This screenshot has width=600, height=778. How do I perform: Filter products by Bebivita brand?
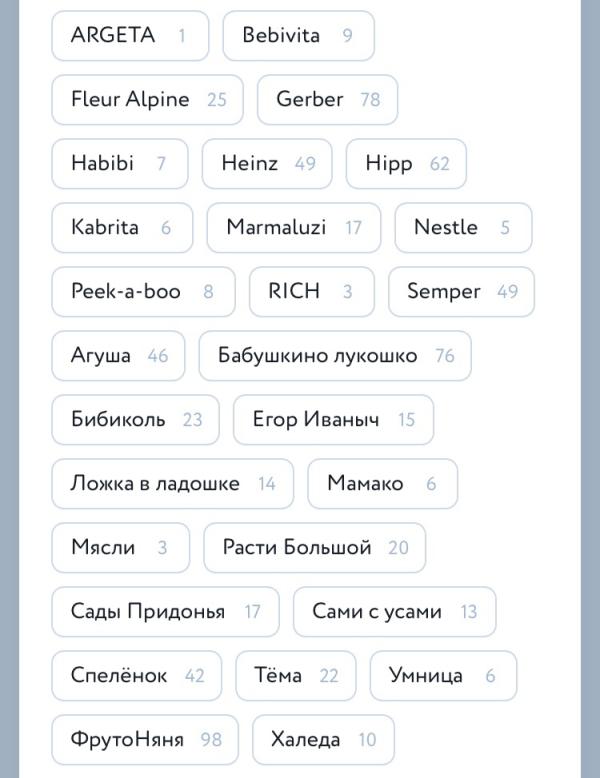(x=298, y=36)
